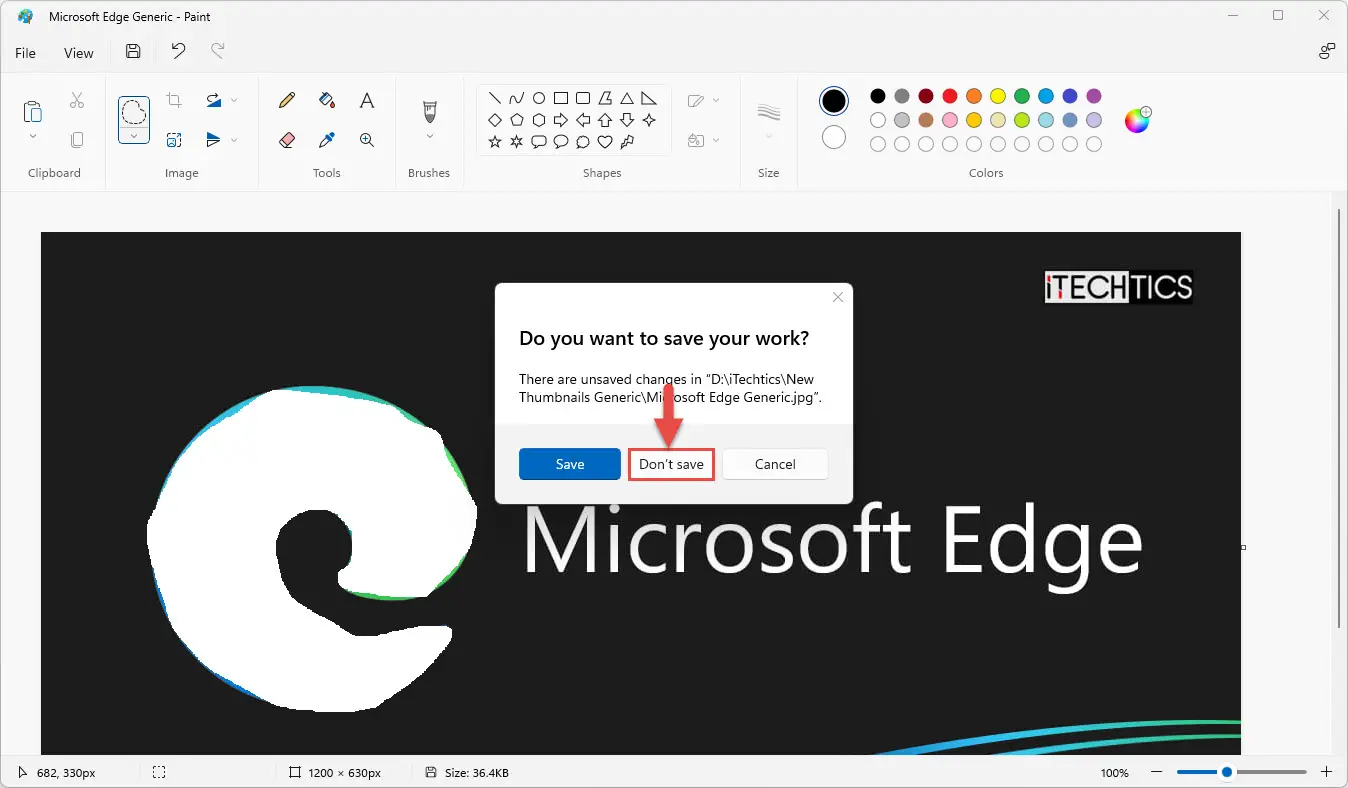Select the Color picker eyedropper tool
1348x788 pixels.
(x=327, y=140)
